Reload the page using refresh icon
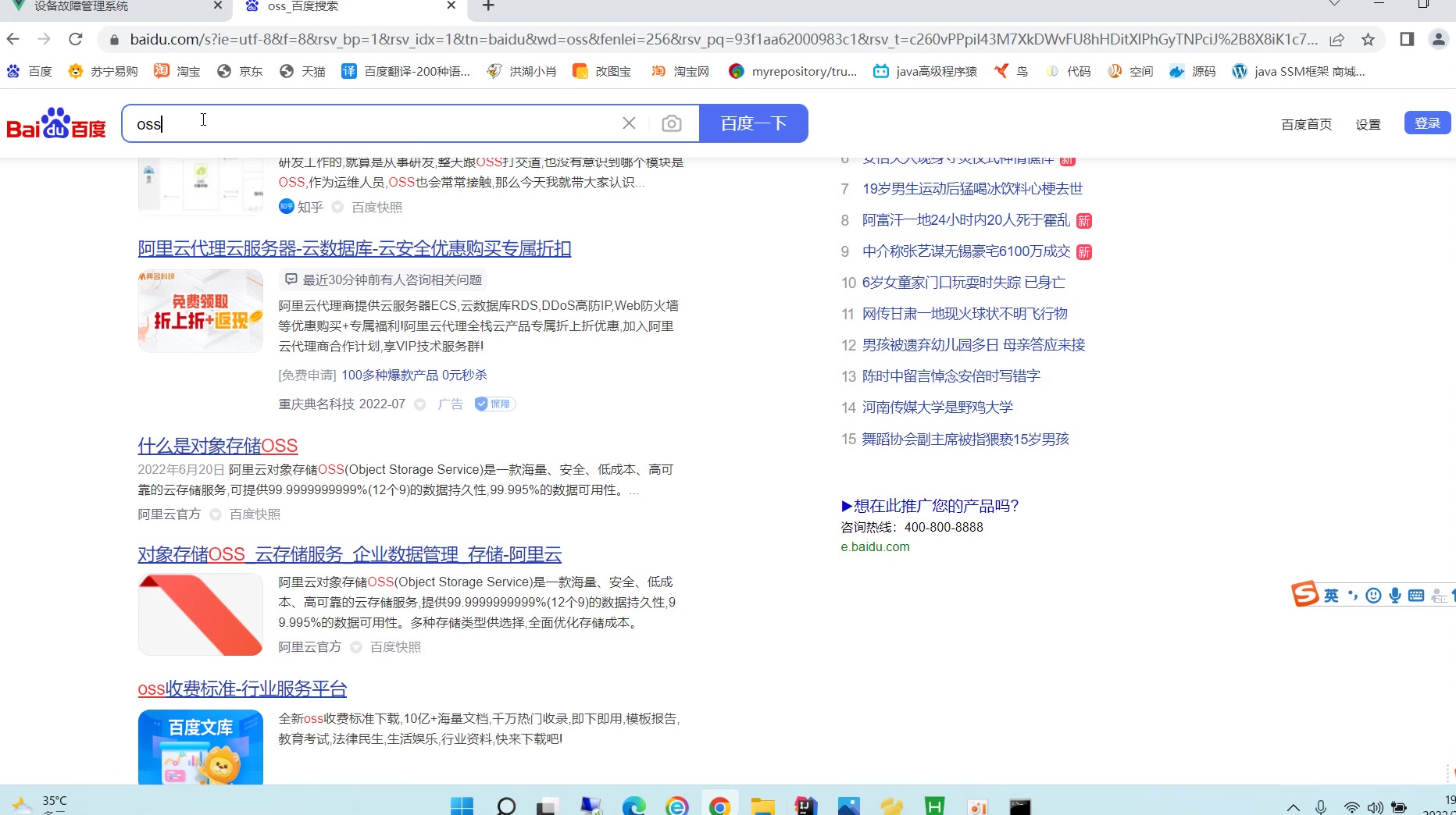The image size is (1456, 815). pos(76,39)
